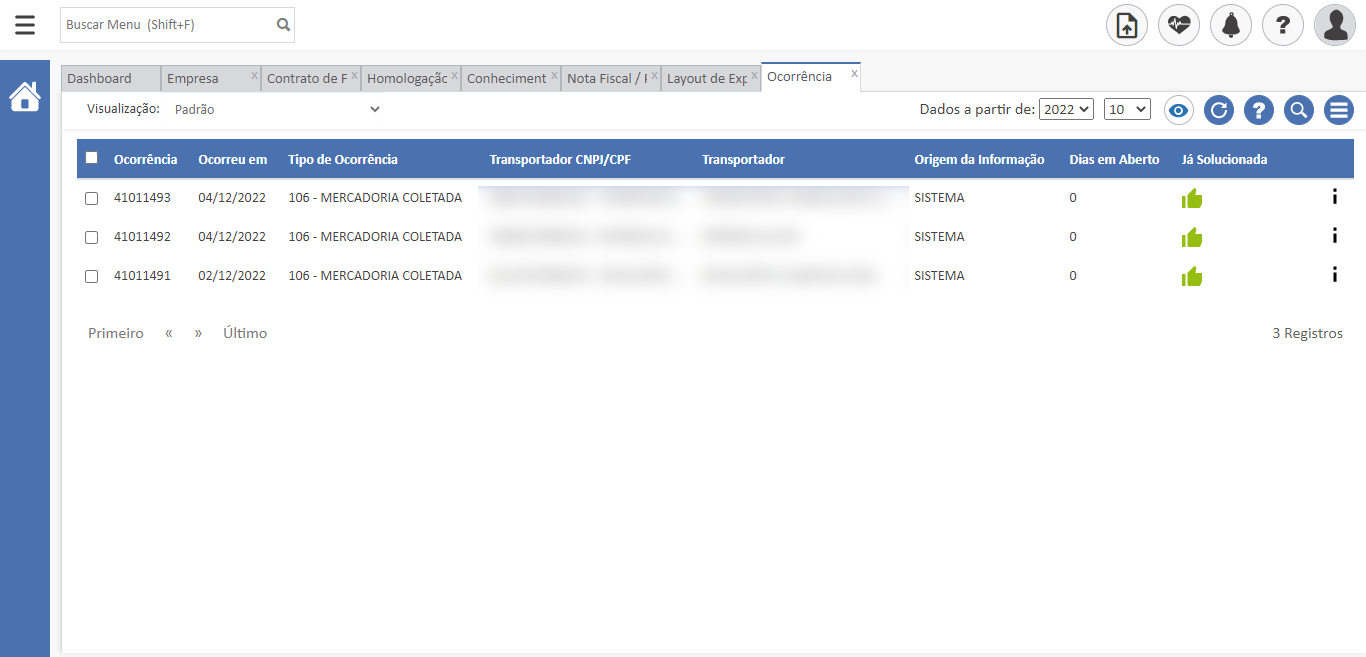Viewport: 1366px width, 657px height.
Task: Click the Buscar Menu search field
Action: coord(166,25)
